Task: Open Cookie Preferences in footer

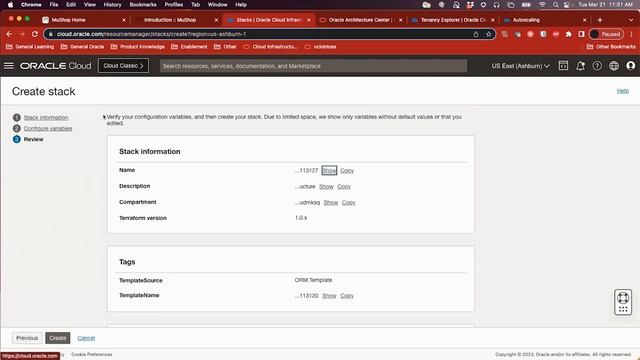Action: click(x=91, y=354)
